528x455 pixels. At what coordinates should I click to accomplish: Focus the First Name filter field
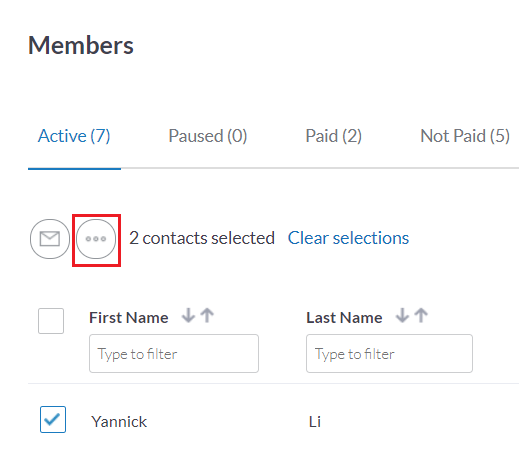(174, 354)
